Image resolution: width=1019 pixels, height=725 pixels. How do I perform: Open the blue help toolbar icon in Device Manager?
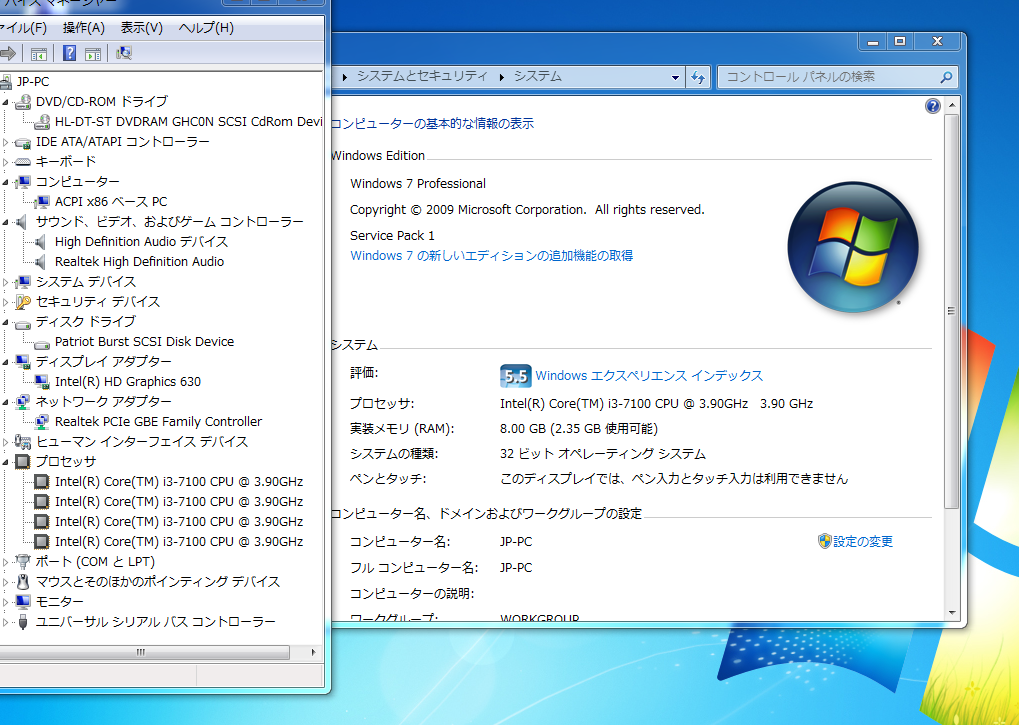coord(70,53)
